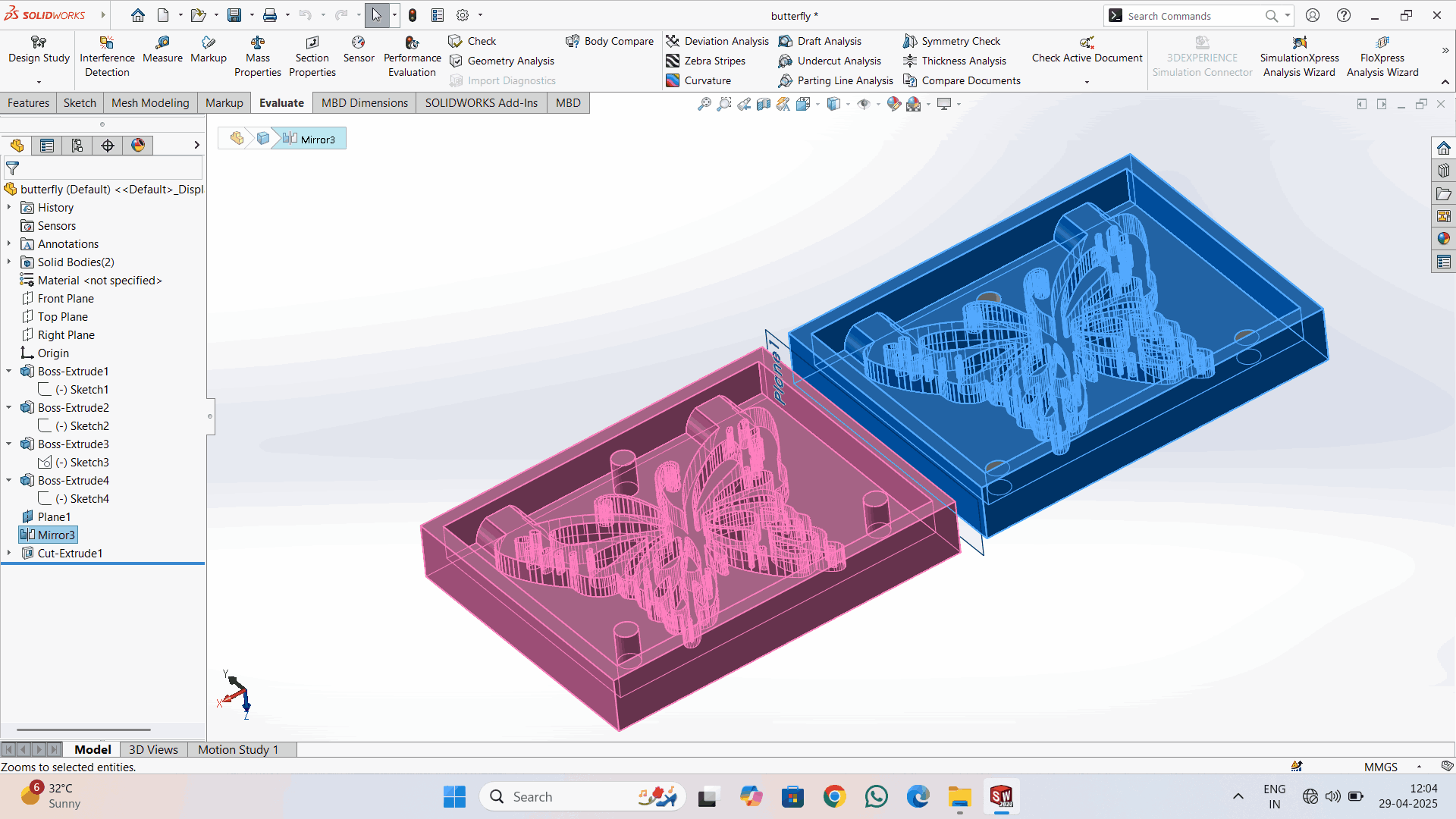Switch to the Features tab
This screenshot has height=819, width=1456.
pyautogui.click(x=28, y=103)
